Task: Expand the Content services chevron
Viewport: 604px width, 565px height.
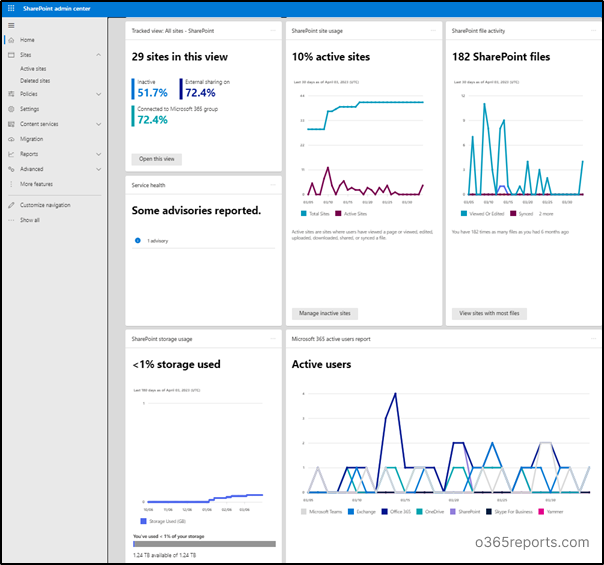Action: click(x=99, y=124)
